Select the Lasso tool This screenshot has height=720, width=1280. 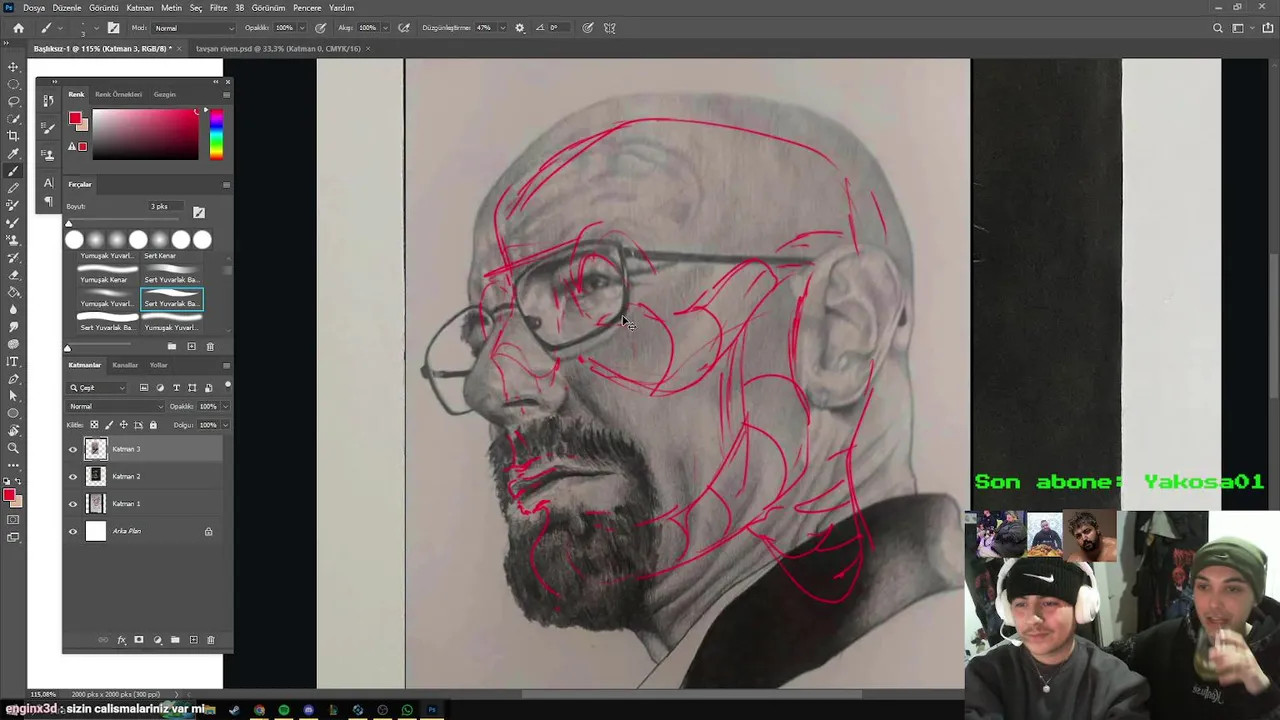pyautogui.click(x=13, y=101)
